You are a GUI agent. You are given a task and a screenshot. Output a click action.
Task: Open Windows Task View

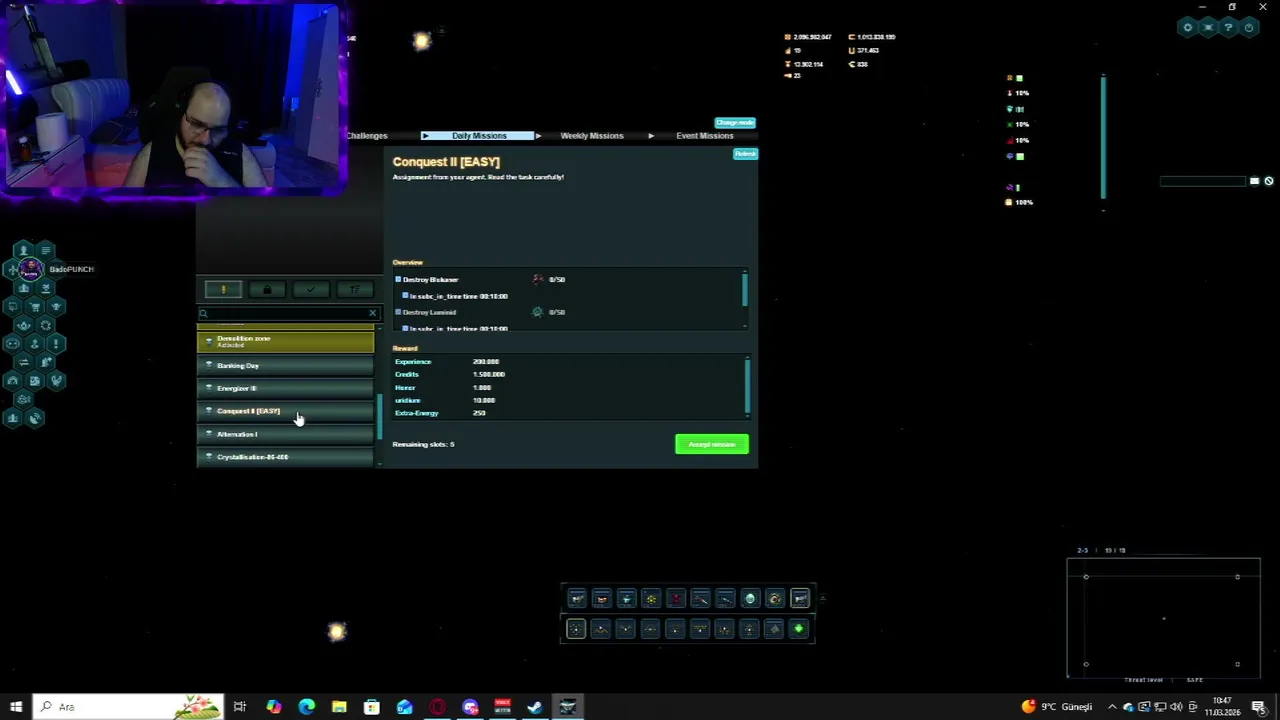pos(240,707)
